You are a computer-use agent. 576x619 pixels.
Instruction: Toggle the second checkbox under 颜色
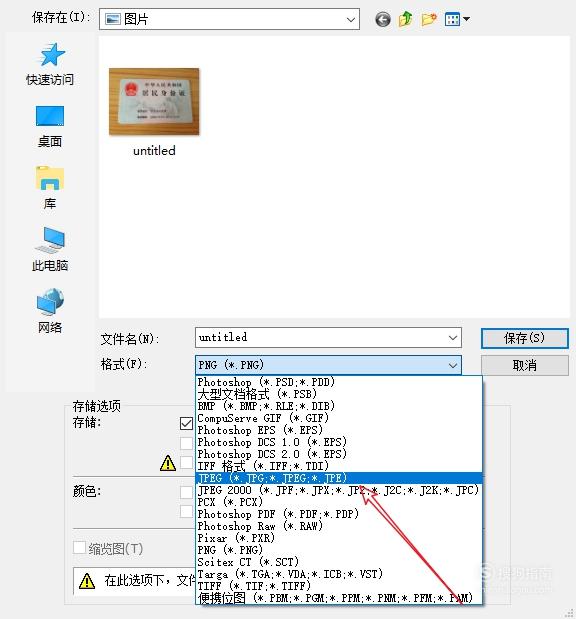tap(186, 511)
